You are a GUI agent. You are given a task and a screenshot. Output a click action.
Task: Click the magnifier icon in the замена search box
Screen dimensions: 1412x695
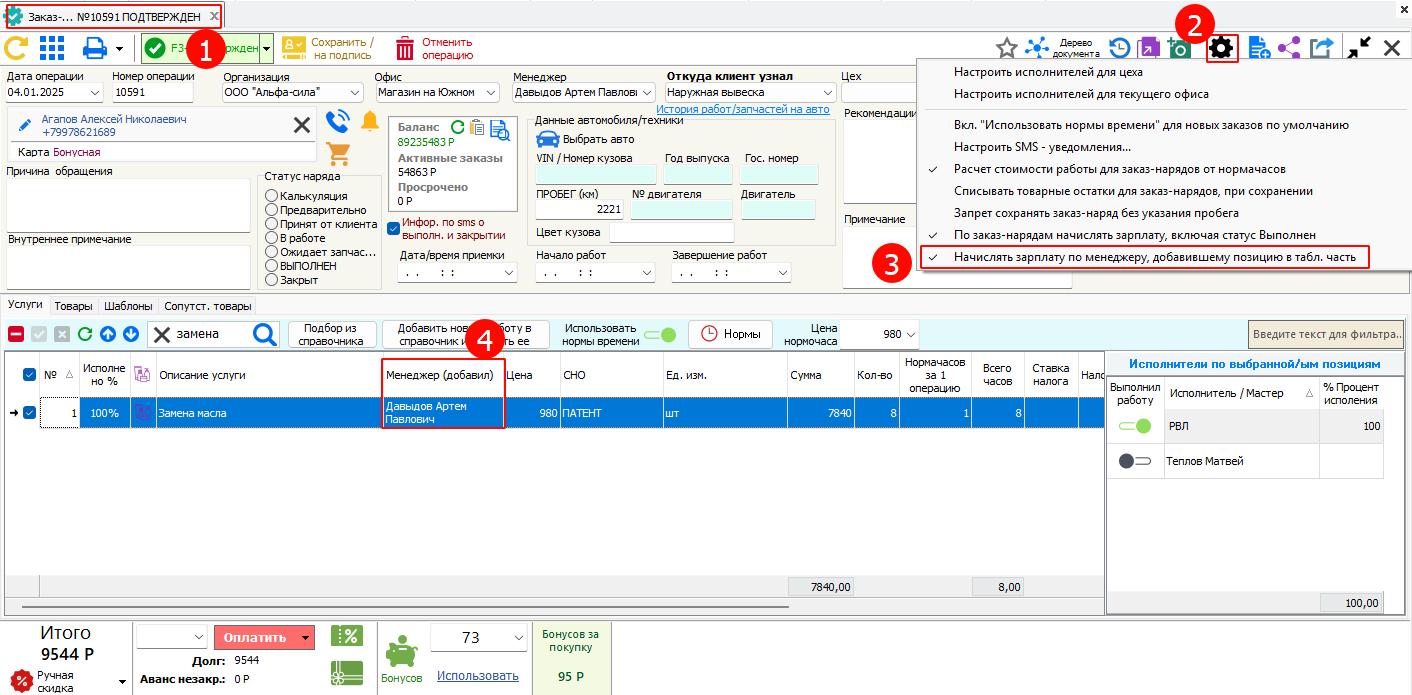click(265, 334)
